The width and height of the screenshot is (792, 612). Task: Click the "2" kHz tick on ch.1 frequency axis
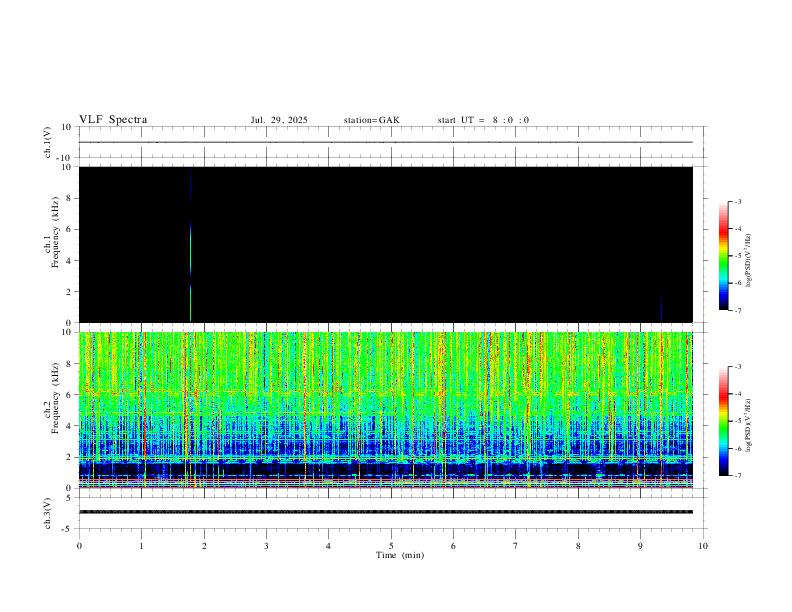[69, 291]
